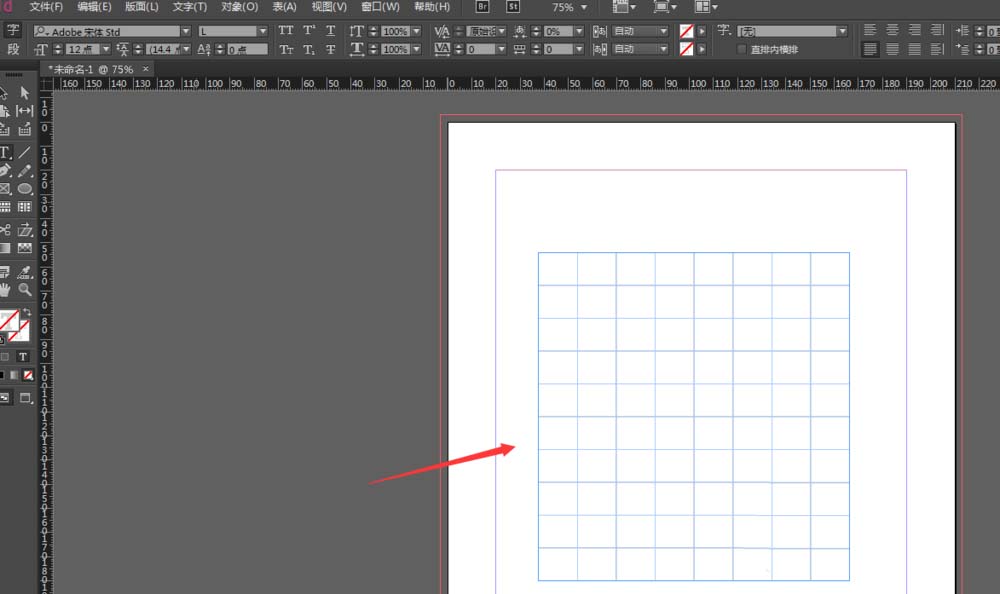Apply formatting to text (T icon)
Screen dimensions: 1000x594
click(23, 357)
